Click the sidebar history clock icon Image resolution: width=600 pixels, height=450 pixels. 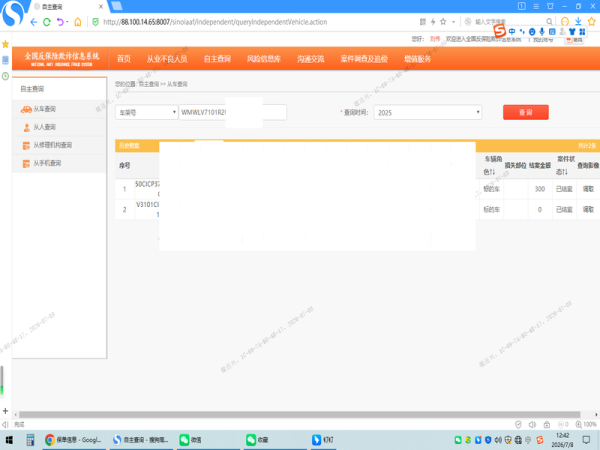[x=5, y=76]
